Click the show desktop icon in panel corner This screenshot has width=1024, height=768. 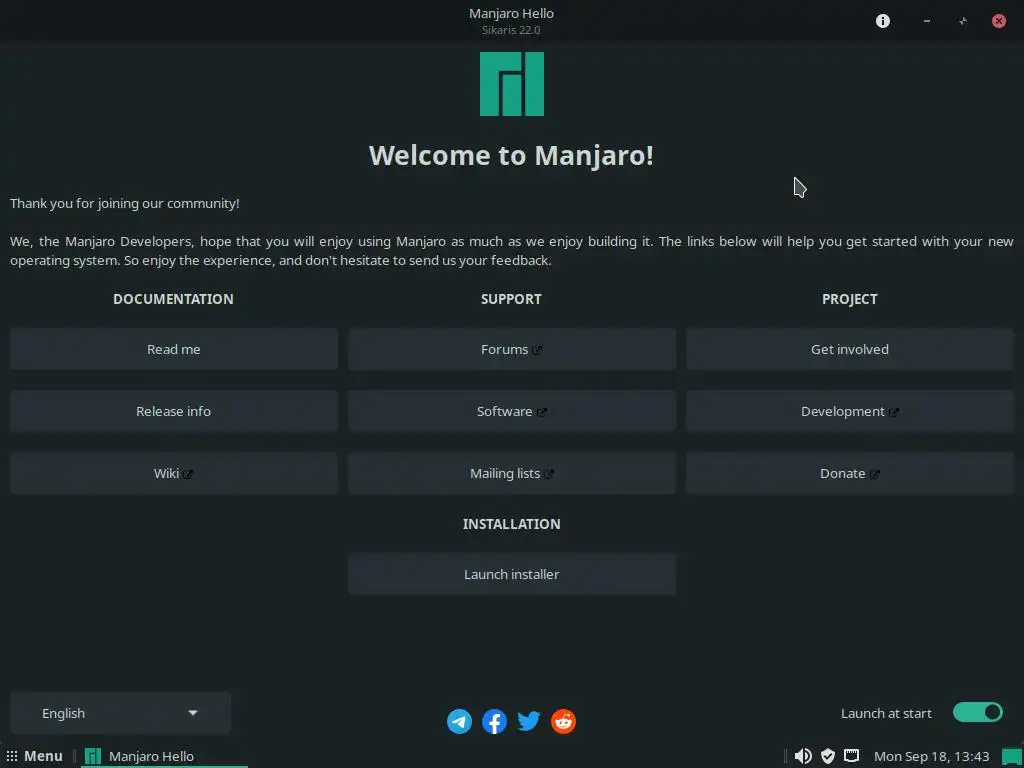coord(1012,756)
